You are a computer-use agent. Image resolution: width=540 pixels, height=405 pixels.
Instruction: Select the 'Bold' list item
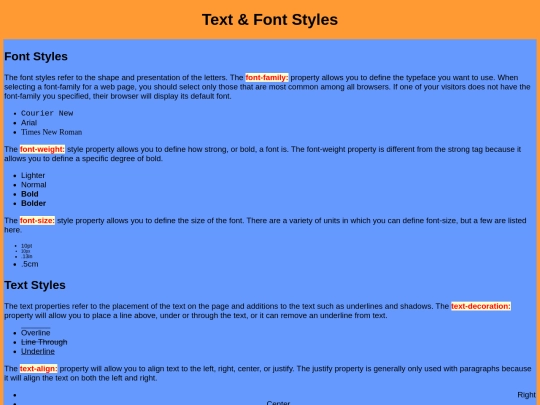30,194
